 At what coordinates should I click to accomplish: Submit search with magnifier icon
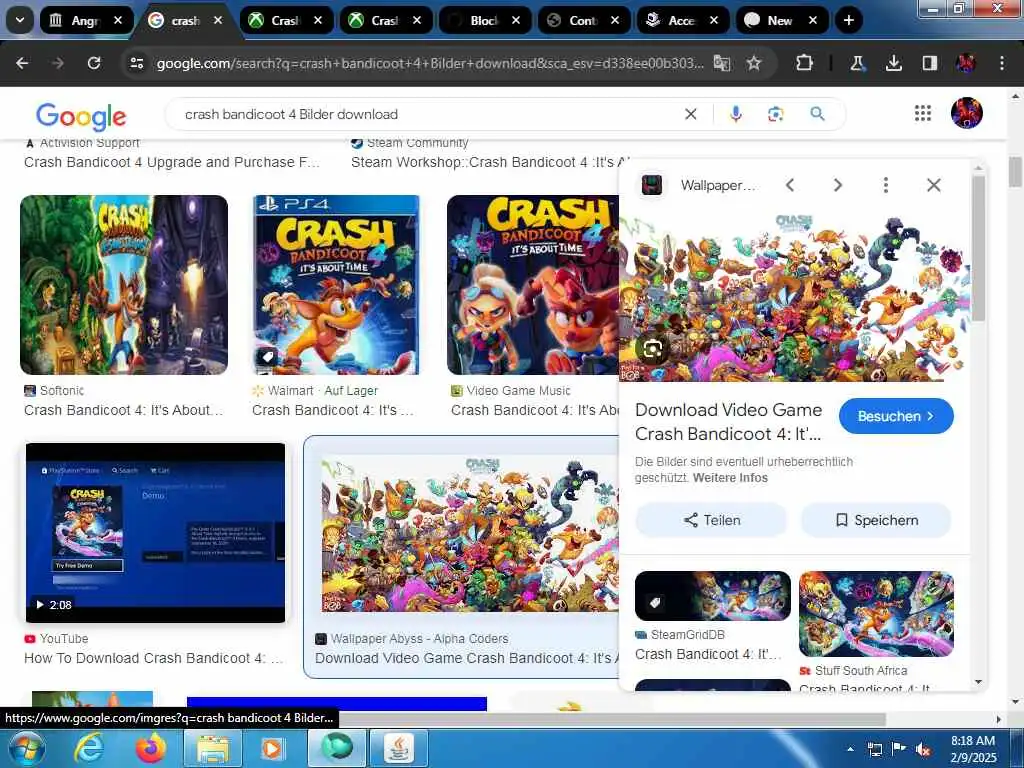click(817, 114)
